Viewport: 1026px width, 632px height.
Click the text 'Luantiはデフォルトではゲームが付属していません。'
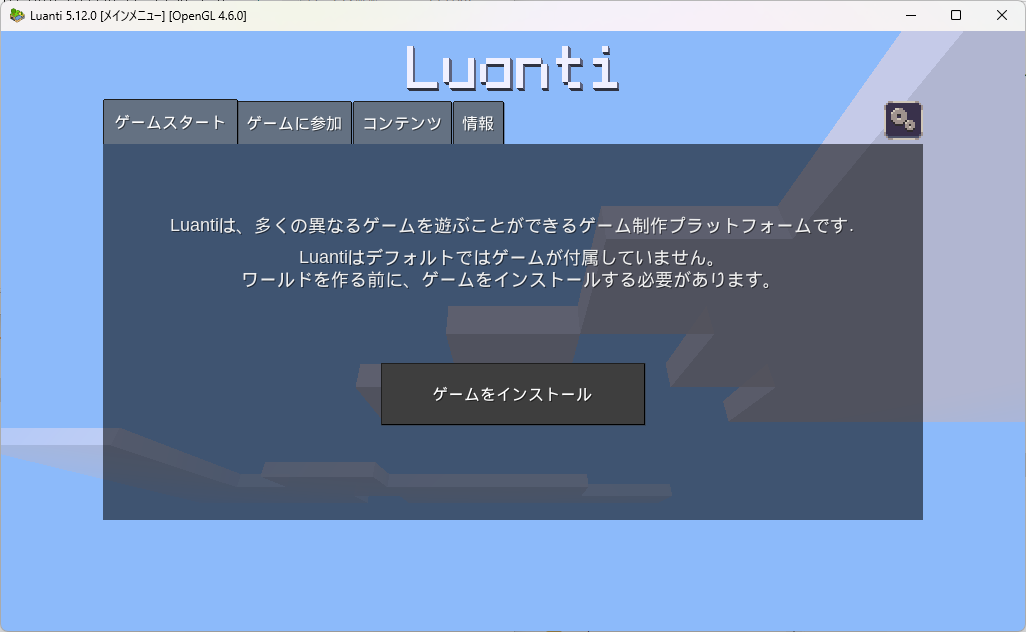tap(510, 257)
